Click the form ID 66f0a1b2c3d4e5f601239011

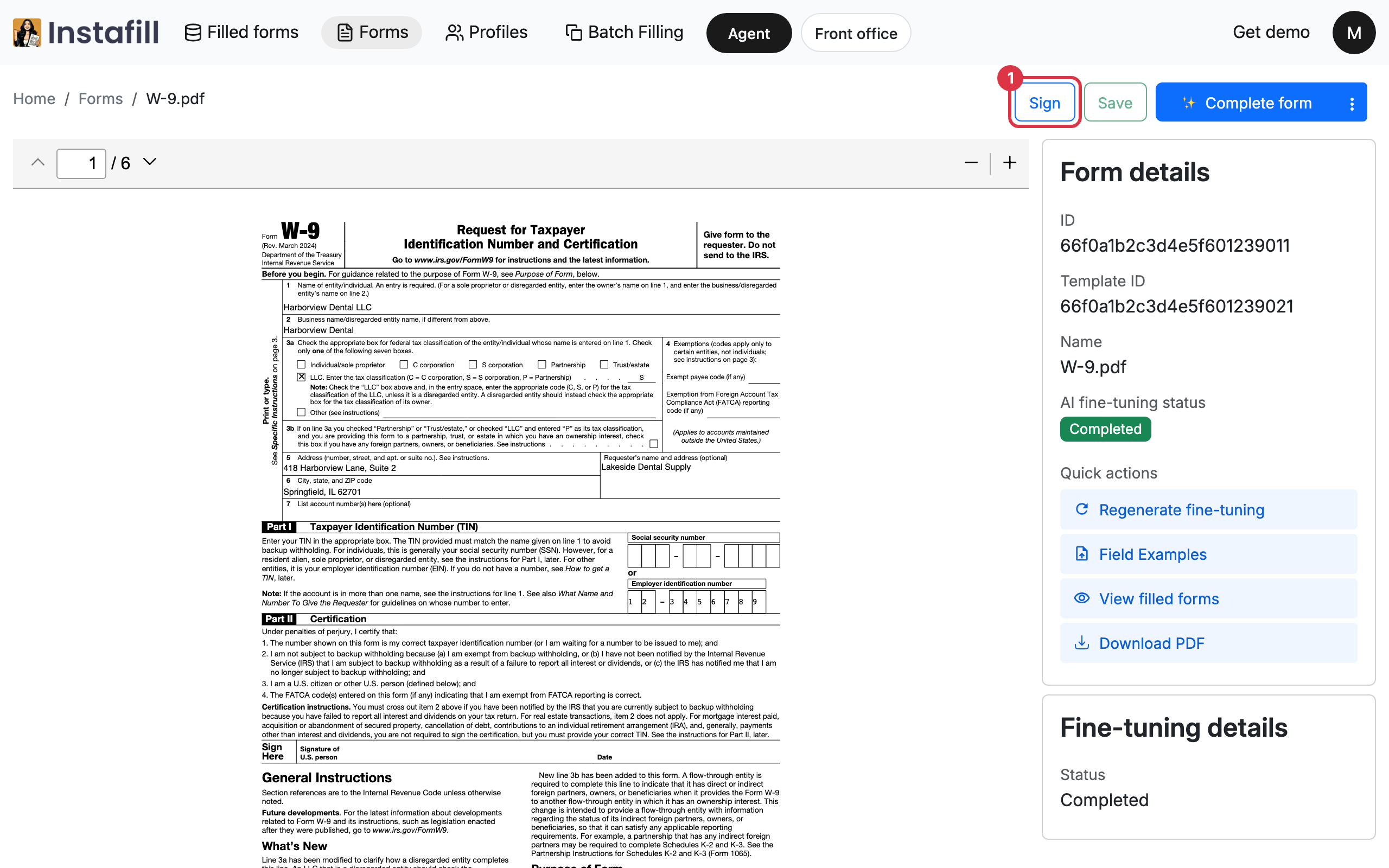coord(1175,246)
